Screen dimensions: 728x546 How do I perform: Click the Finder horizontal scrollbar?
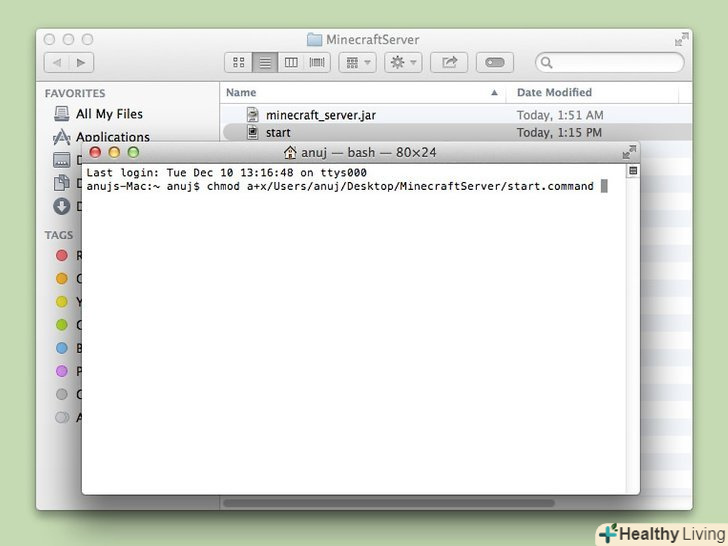pyautogui.click(x=389, y=503)
